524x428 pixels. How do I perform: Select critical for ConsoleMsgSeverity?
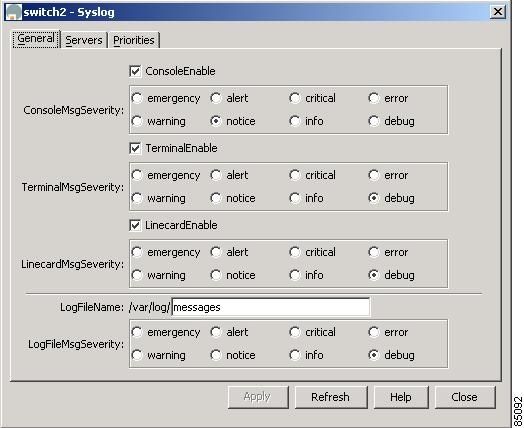(x=295, y=98)
